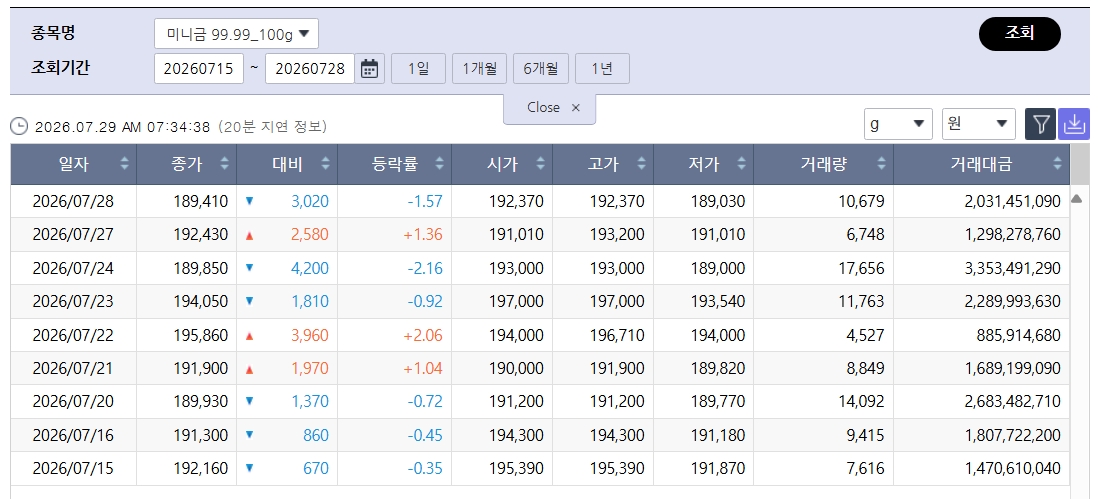
Task: Click the start date field 20260715
Action: (x=199, y=69)
